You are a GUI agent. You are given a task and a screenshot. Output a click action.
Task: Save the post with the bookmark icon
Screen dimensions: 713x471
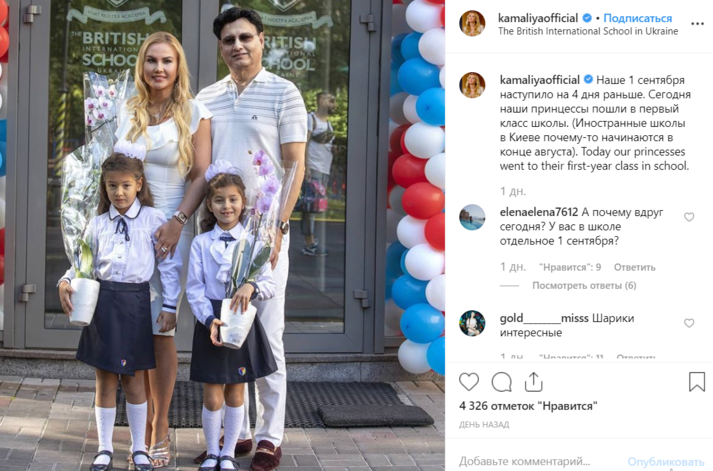(697, 382)
